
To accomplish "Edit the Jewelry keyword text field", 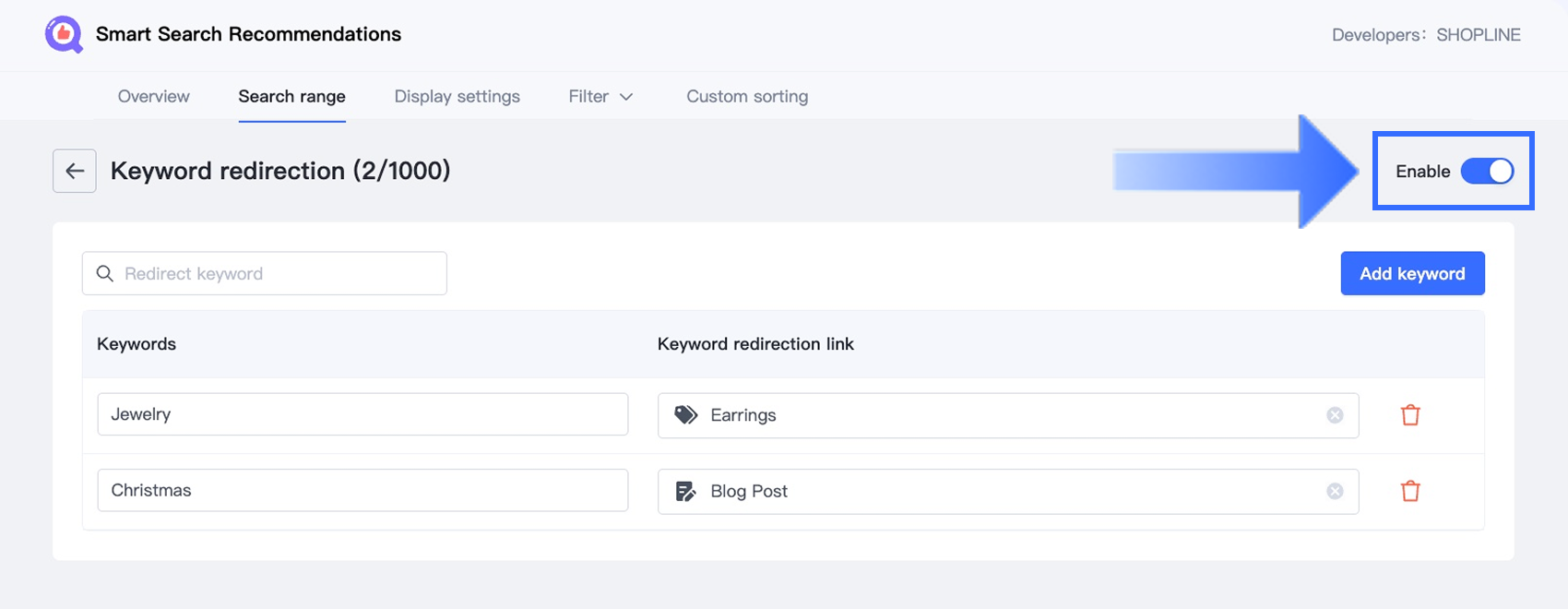I will pos(362,414).
